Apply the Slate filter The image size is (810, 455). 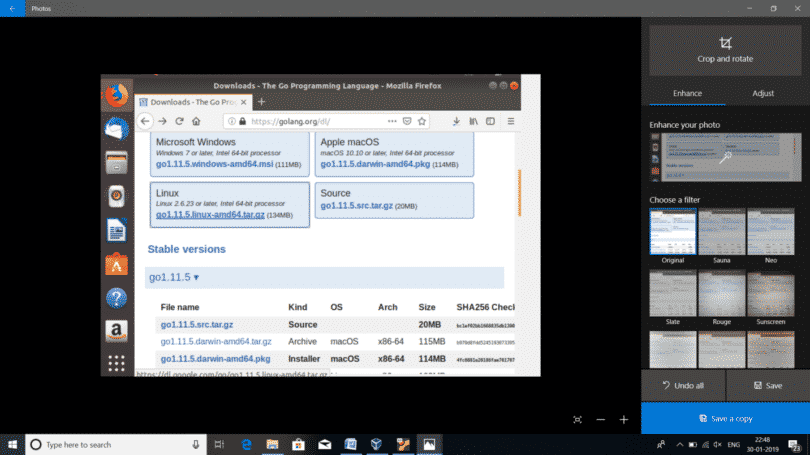coord(673,293)
